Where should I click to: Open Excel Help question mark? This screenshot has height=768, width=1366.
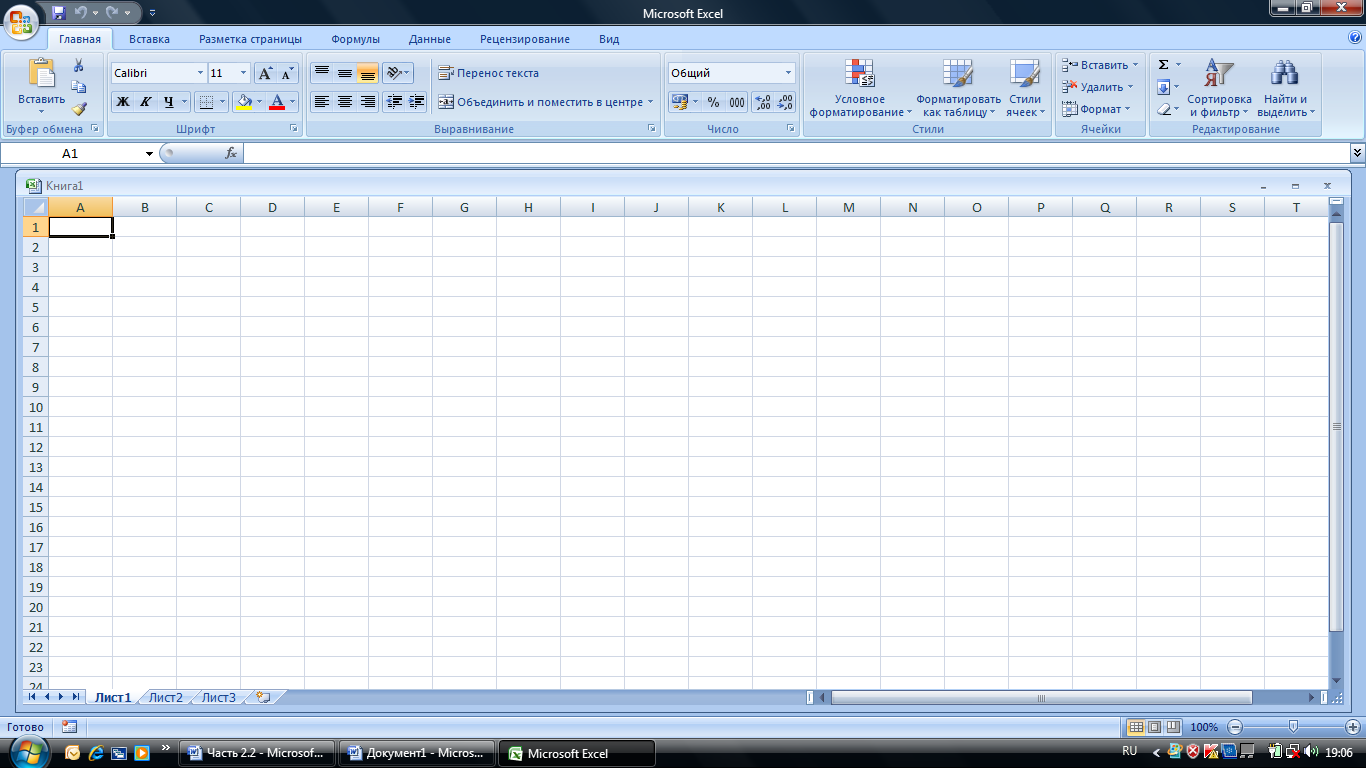click(x=1355, y=38)
